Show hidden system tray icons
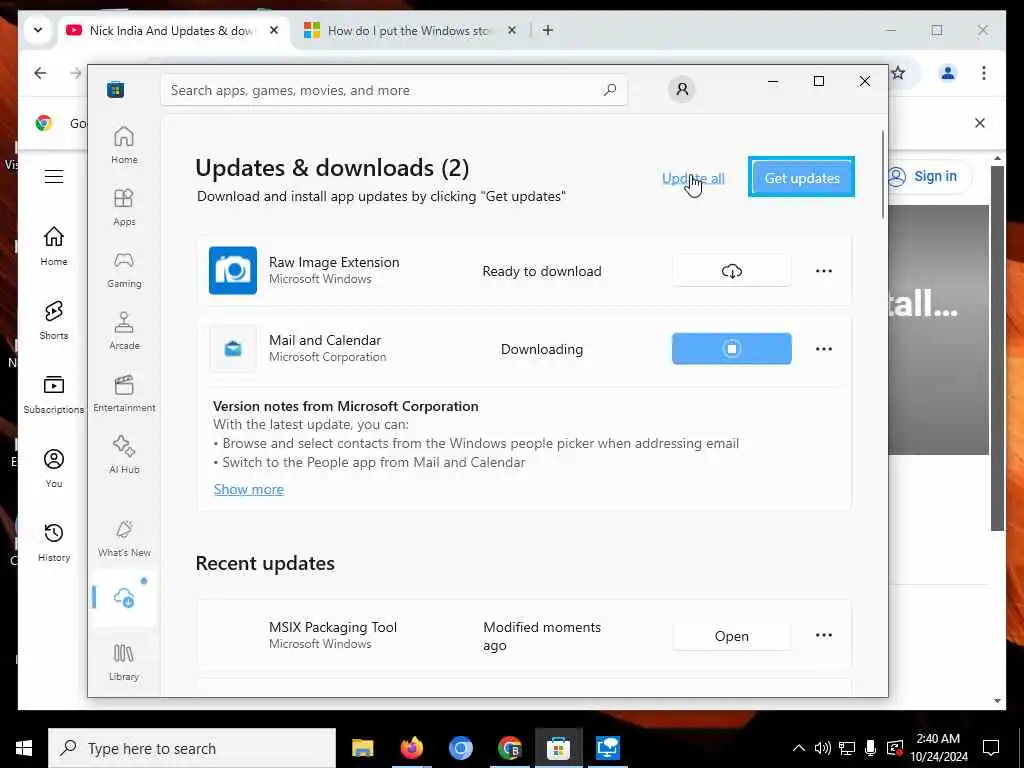1024x768 pixels. [799, 748]
